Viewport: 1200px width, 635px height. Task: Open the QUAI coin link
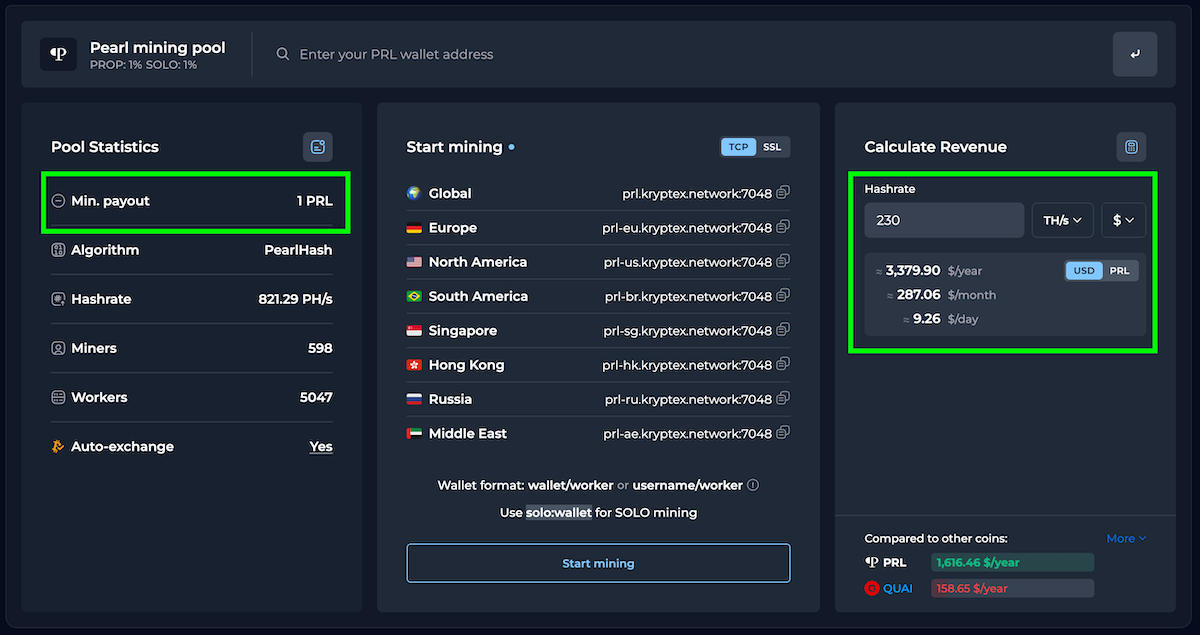tap(898, 588)
